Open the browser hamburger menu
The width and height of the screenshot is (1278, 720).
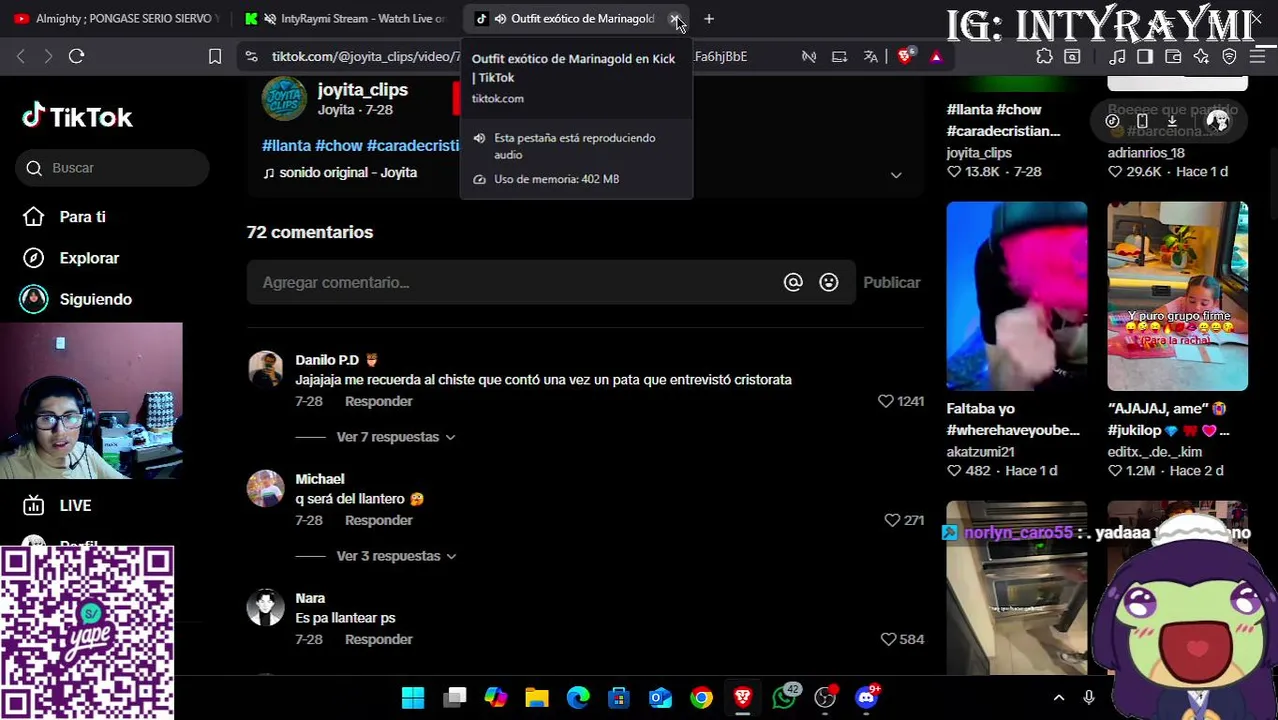click(1258, 57)
